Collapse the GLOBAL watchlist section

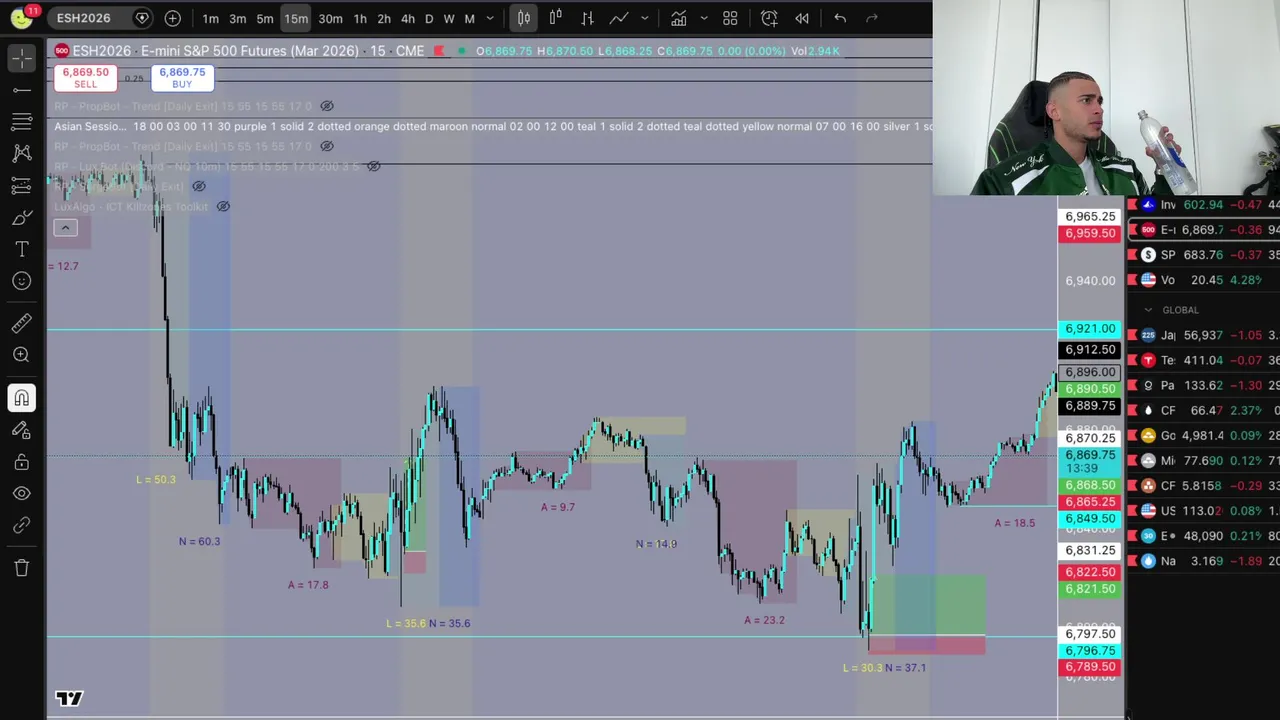point(1148,310)
